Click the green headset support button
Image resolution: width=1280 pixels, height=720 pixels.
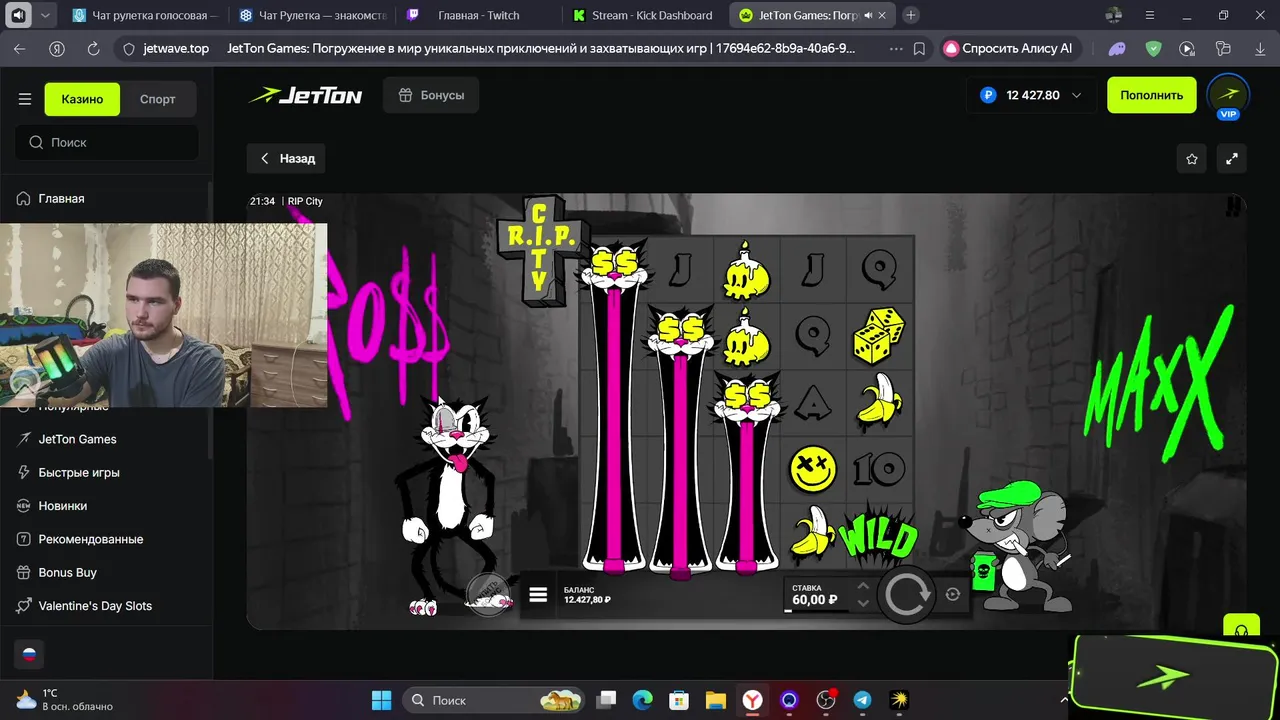(1242, 628)
